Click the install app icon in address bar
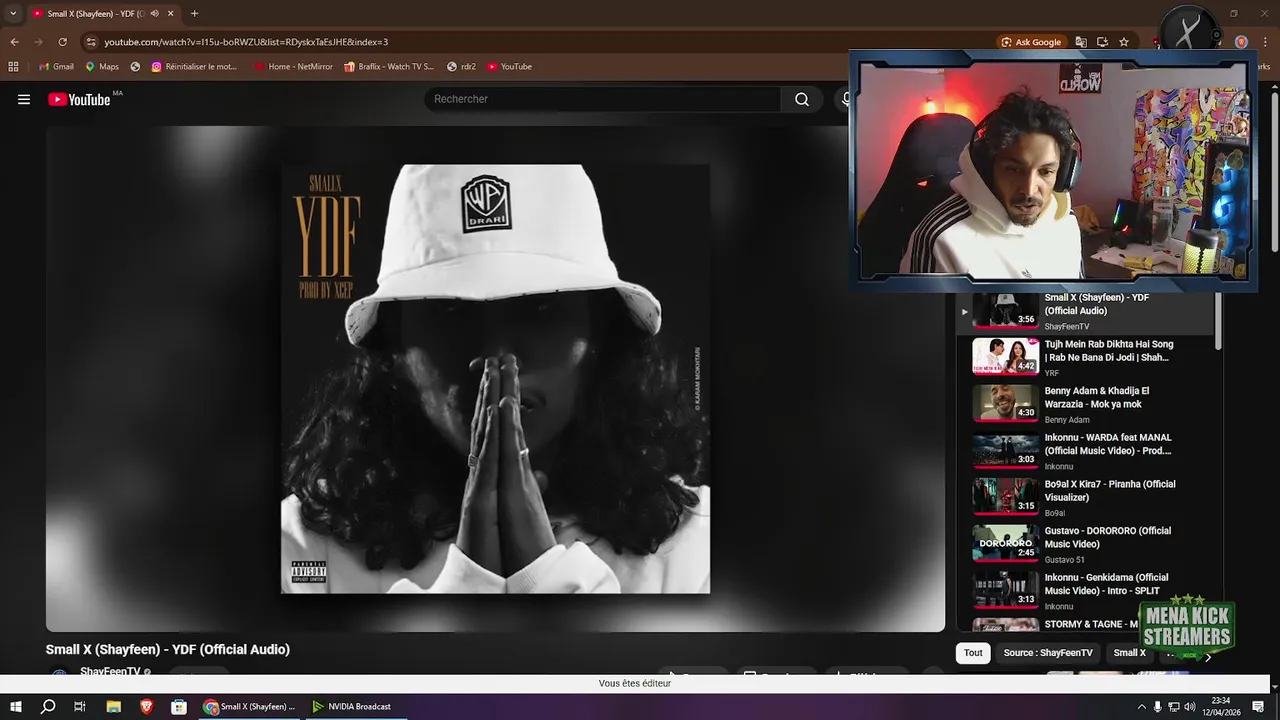 pos(1102,42)
